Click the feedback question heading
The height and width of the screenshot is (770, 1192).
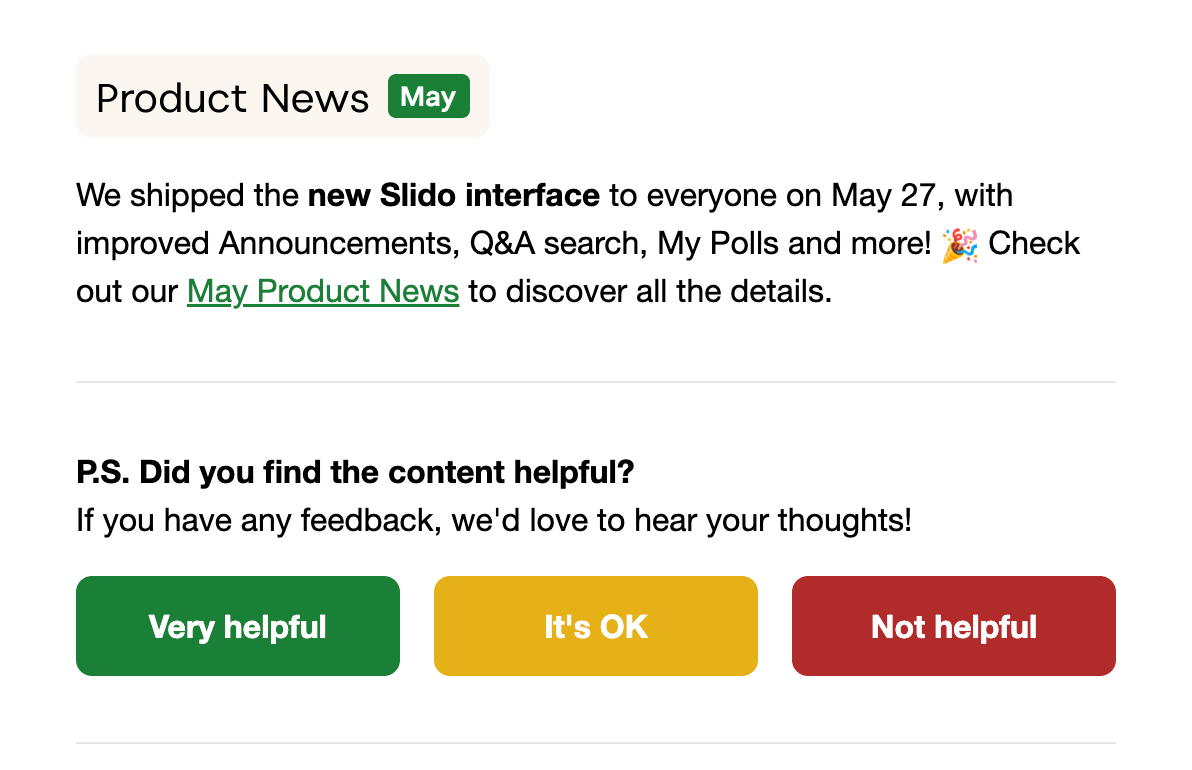[x=354, y=471]
